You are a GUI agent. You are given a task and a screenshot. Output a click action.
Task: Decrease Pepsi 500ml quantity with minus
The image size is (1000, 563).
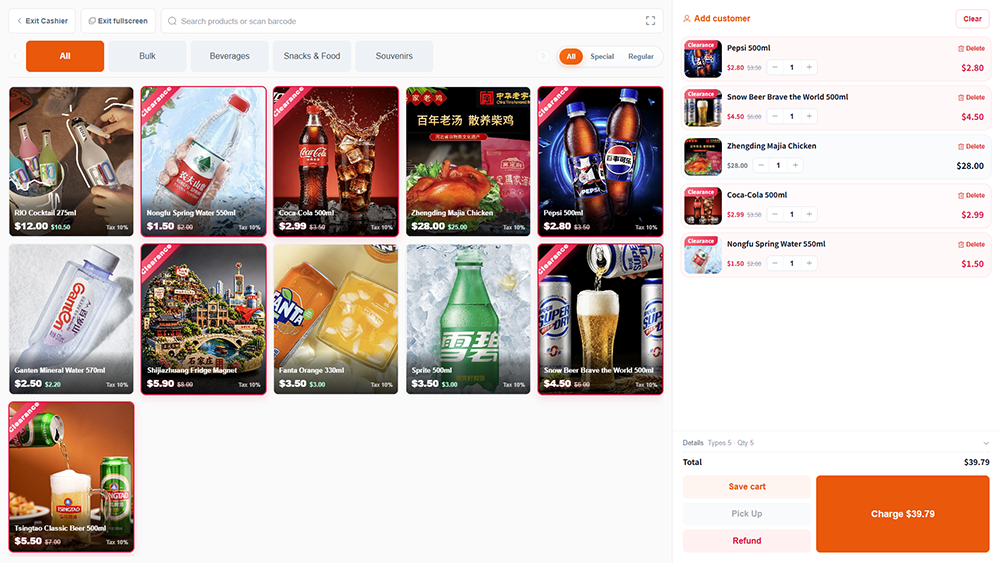(x=775, y=67)
